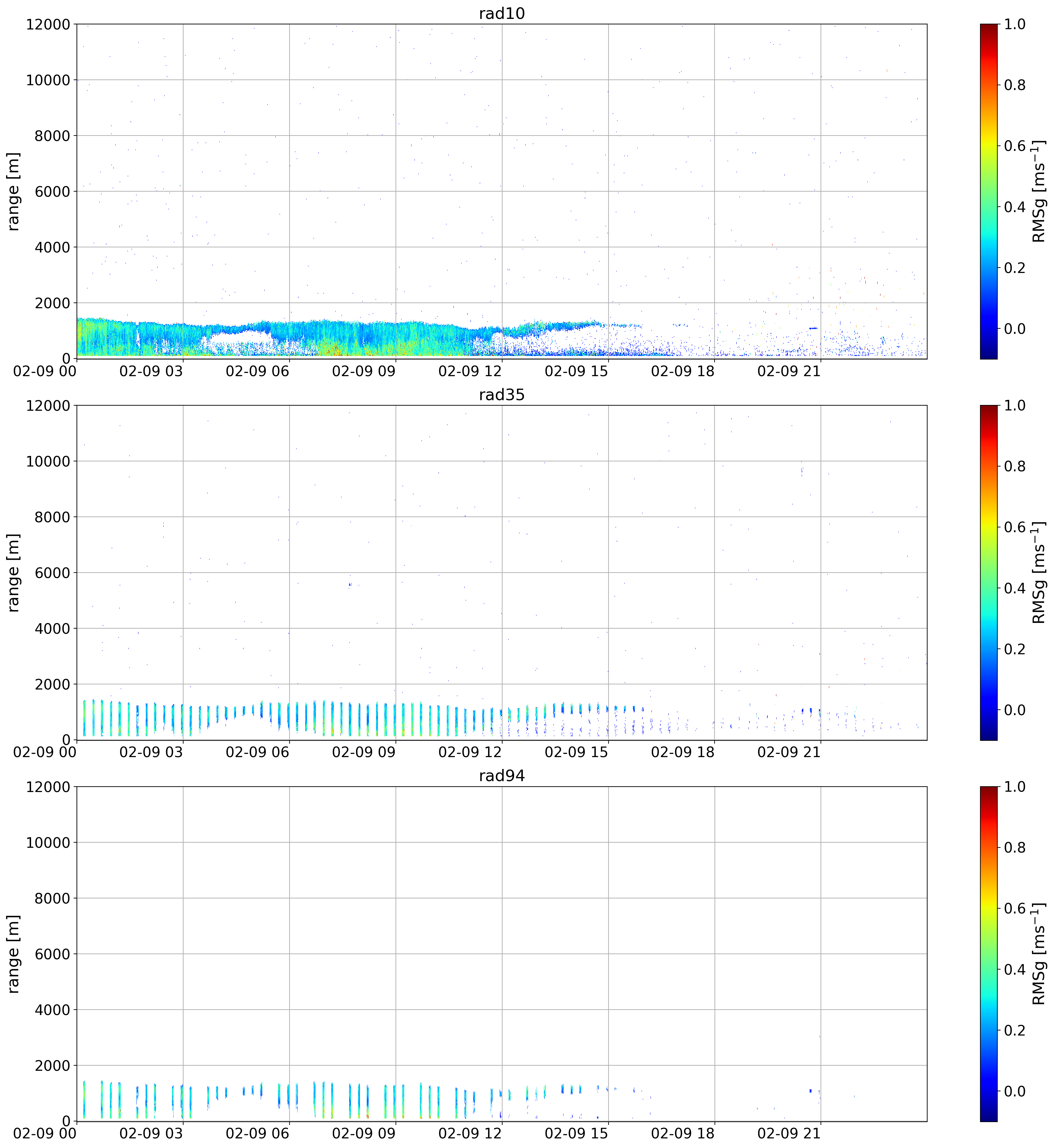Click '02-09 21' x-tick under rad94 panel
The height and width of the screenshot is (1148, 1055).
click(x=789, y=1134)
